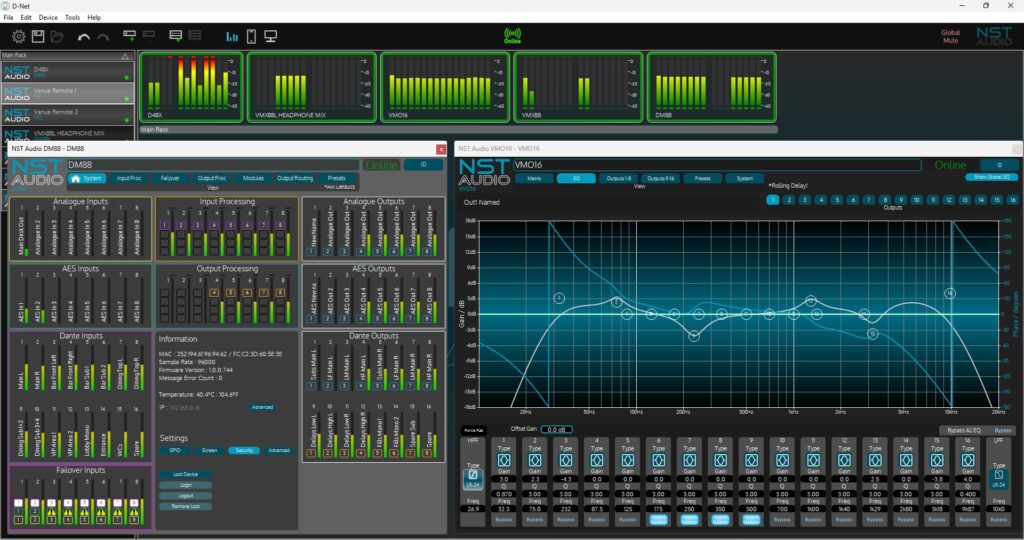Change EQ band 13 filter type icon

point(874,460)
